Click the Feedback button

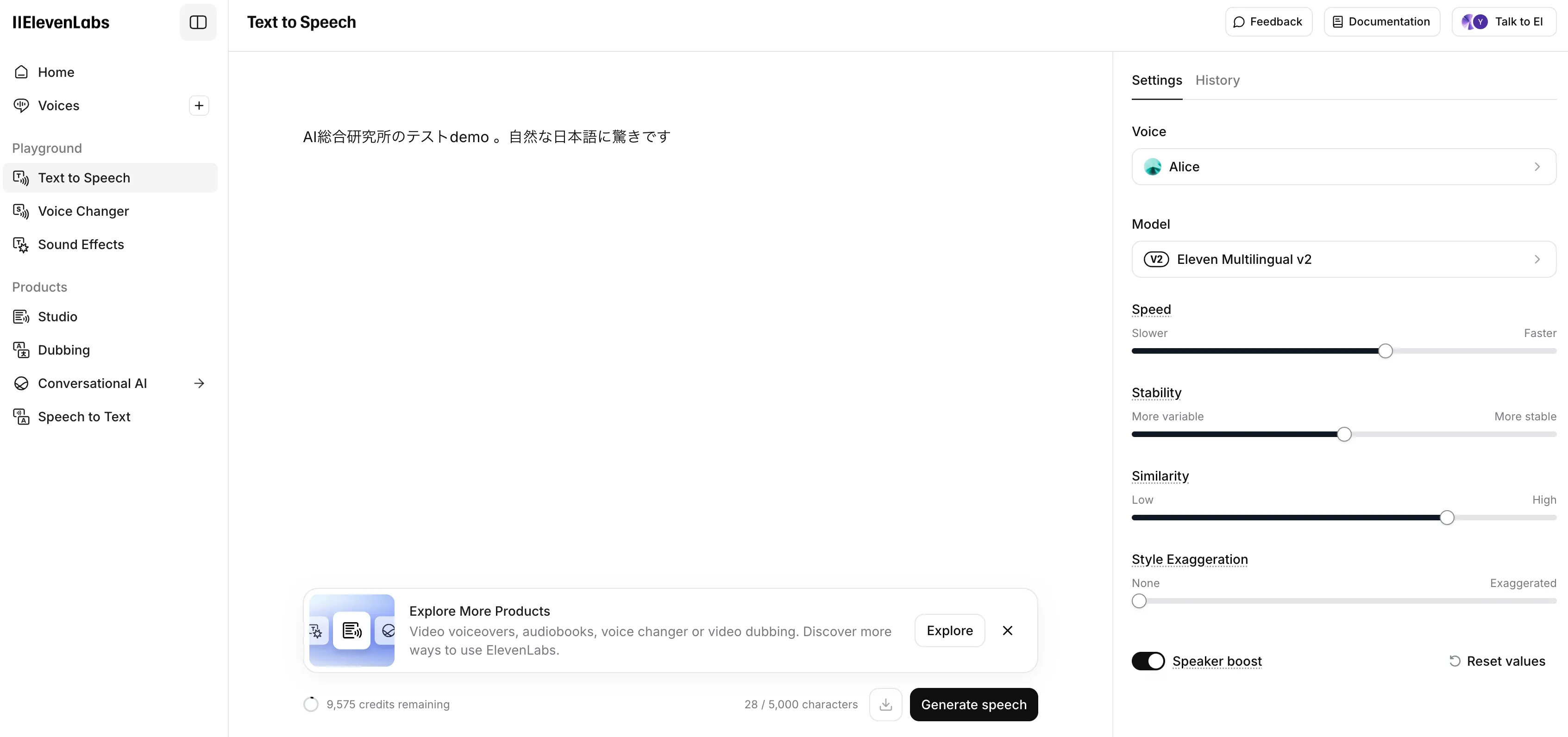point(1268,22)
